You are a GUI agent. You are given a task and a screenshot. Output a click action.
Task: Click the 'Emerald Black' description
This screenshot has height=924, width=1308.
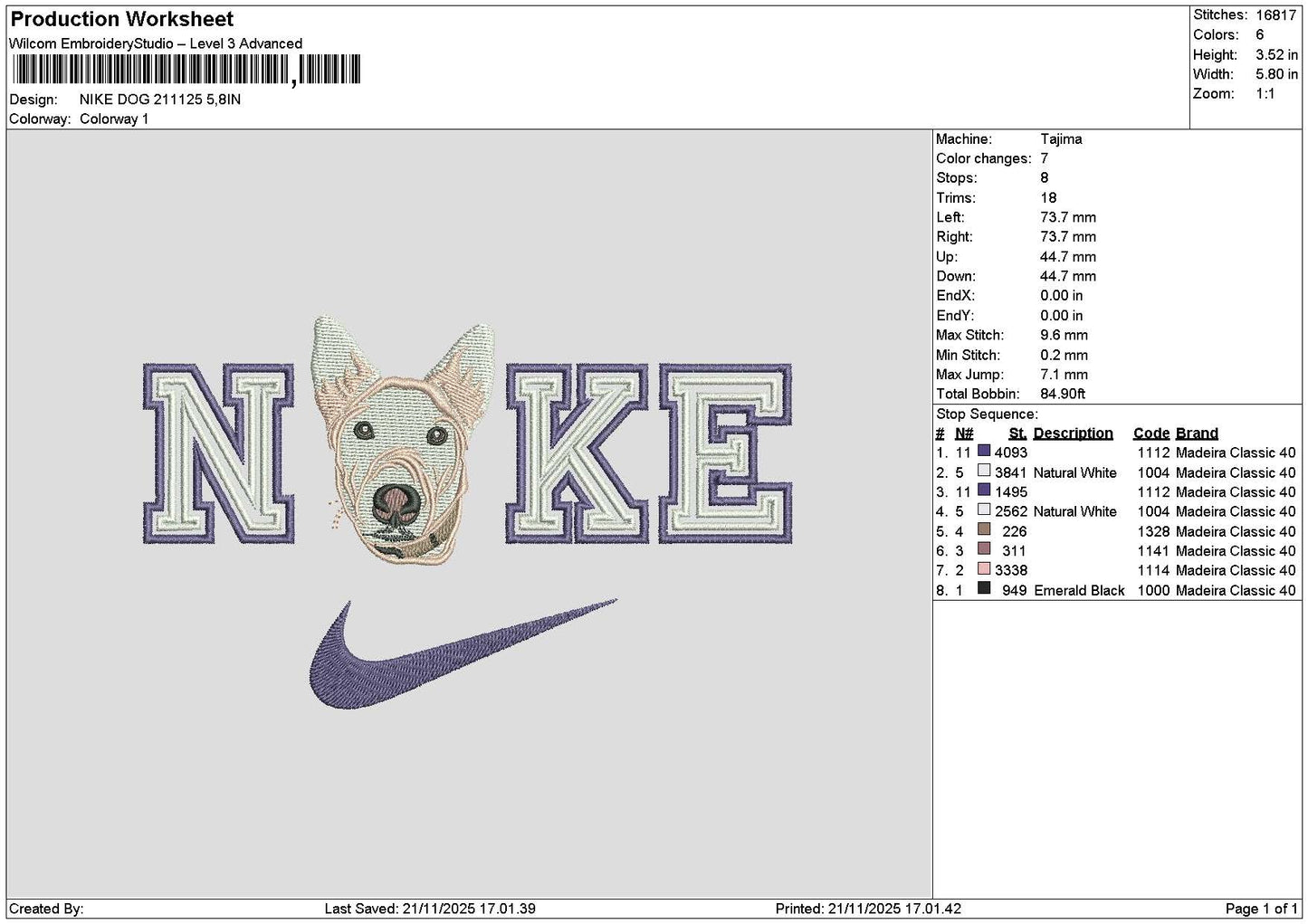(1079, 590)
